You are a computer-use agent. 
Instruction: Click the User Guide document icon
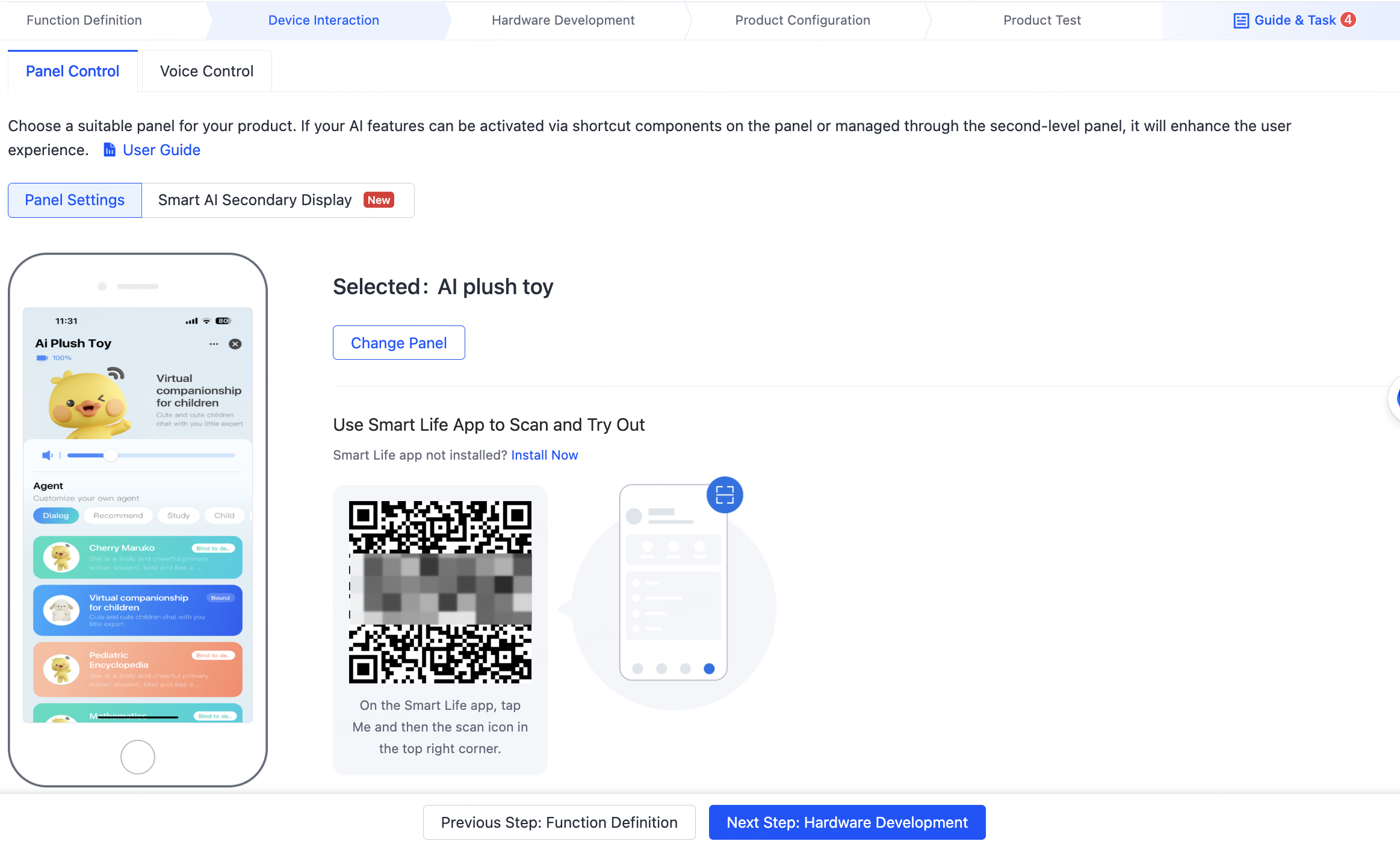click(x=110, y=150)
